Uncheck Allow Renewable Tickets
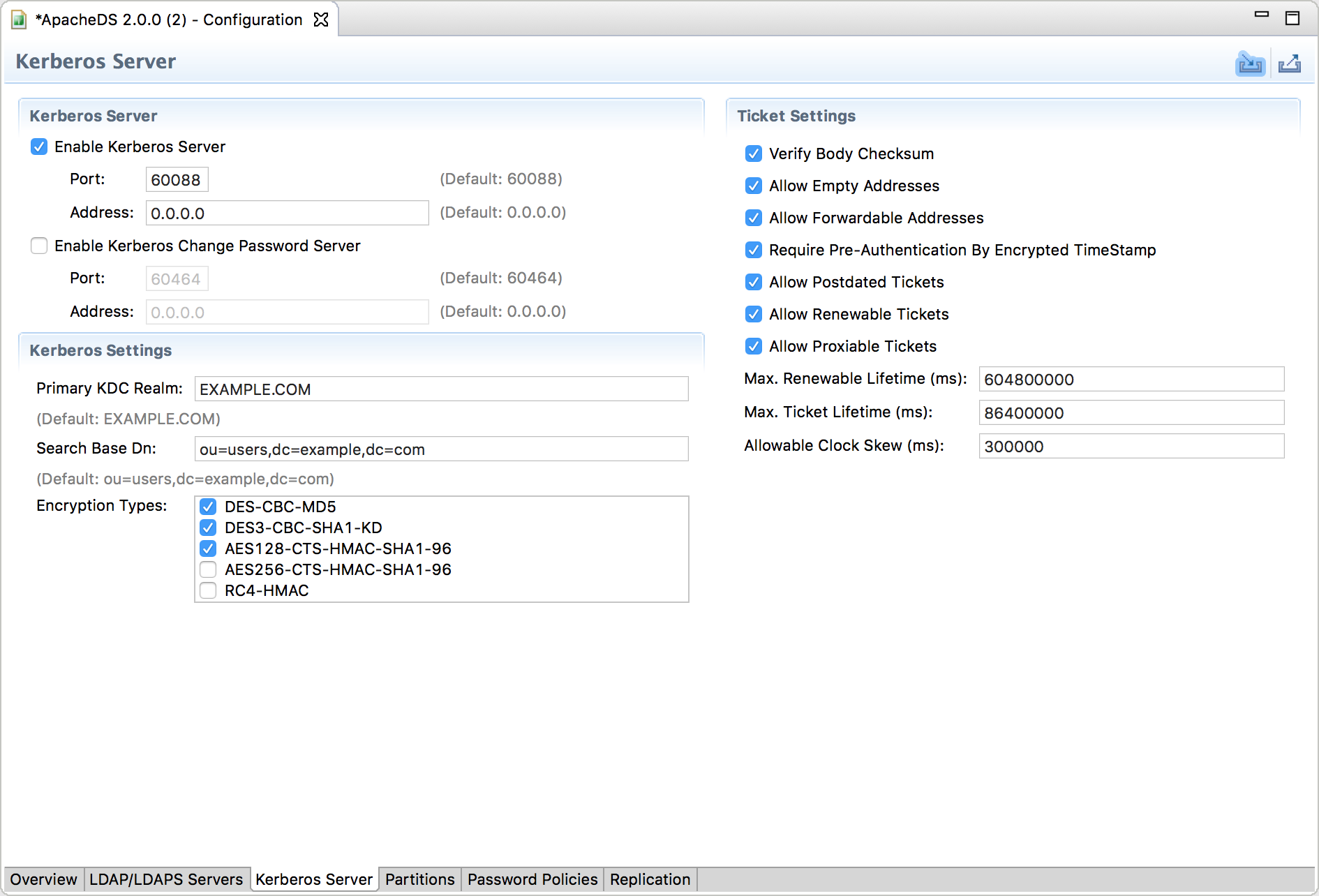Image resolution: width=1319 pixels, height=896 pixels. pyautogui.click(x=754, y=315)
